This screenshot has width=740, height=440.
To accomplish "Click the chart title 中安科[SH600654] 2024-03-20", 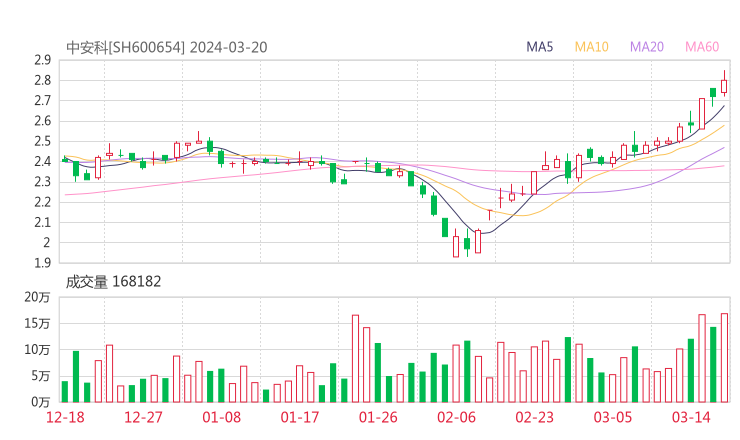I will 167,47.
